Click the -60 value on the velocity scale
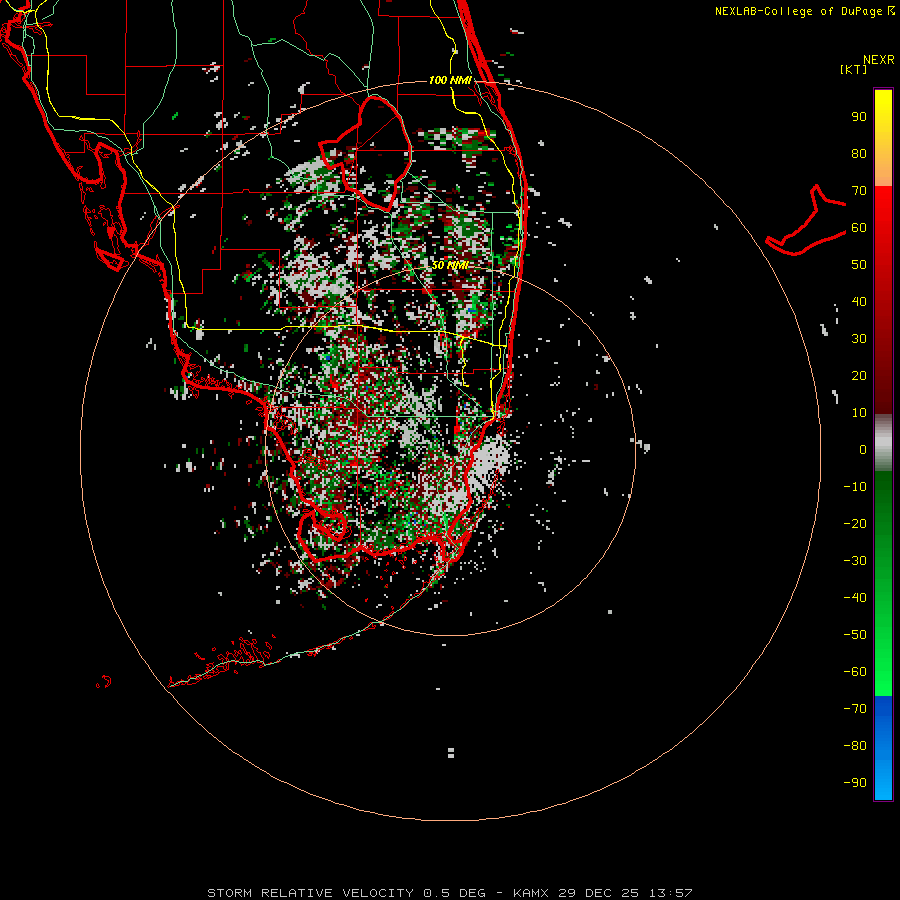 (855, 672)
